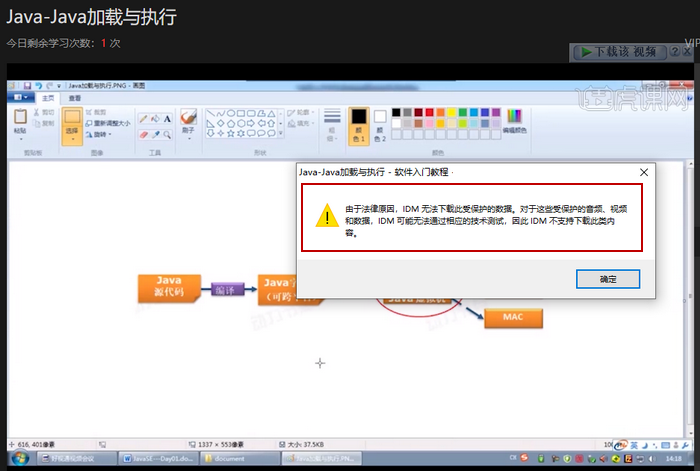Select the 颜色 2 background color box
This screenshot has height=471, width=700.
tap(379, 125)
